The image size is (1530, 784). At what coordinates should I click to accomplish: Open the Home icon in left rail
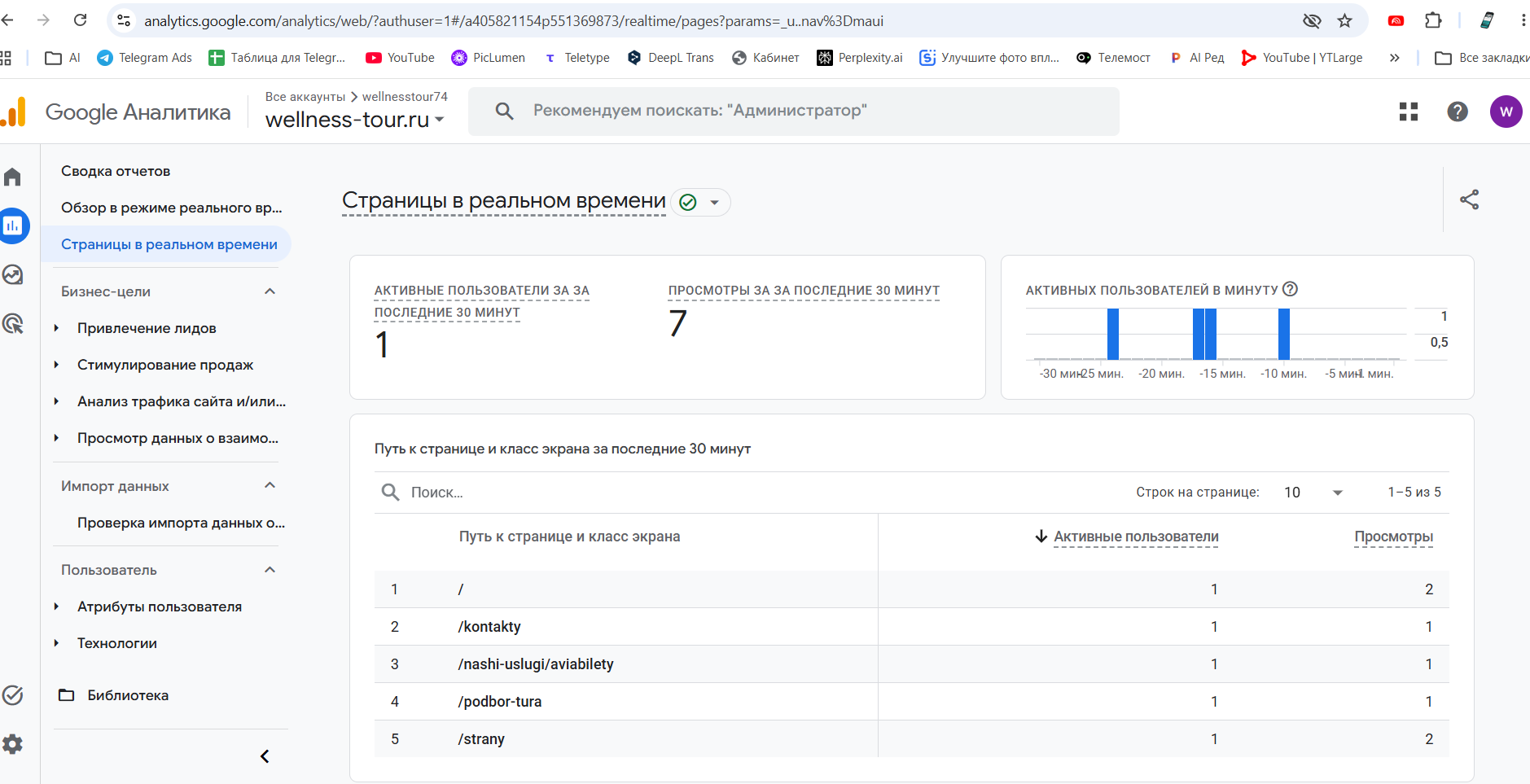(x=12, y=177)
